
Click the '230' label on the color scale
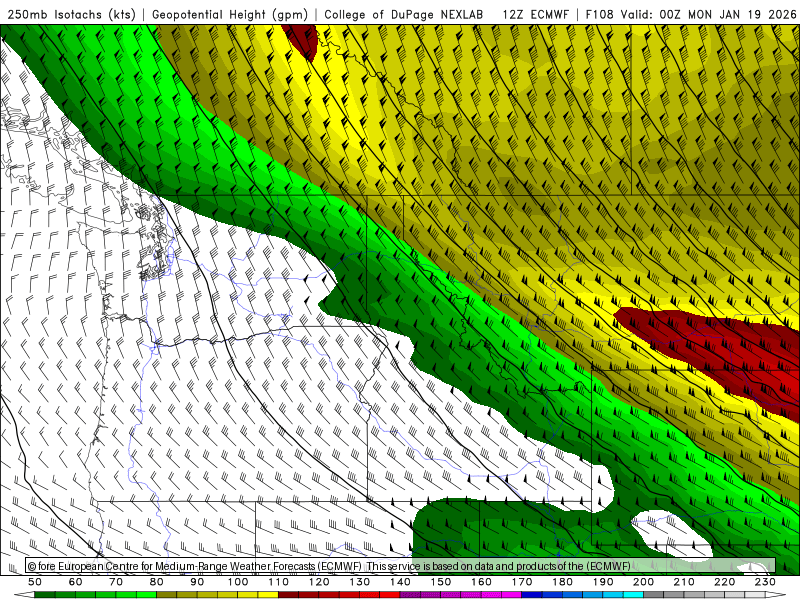click(765, 582)
